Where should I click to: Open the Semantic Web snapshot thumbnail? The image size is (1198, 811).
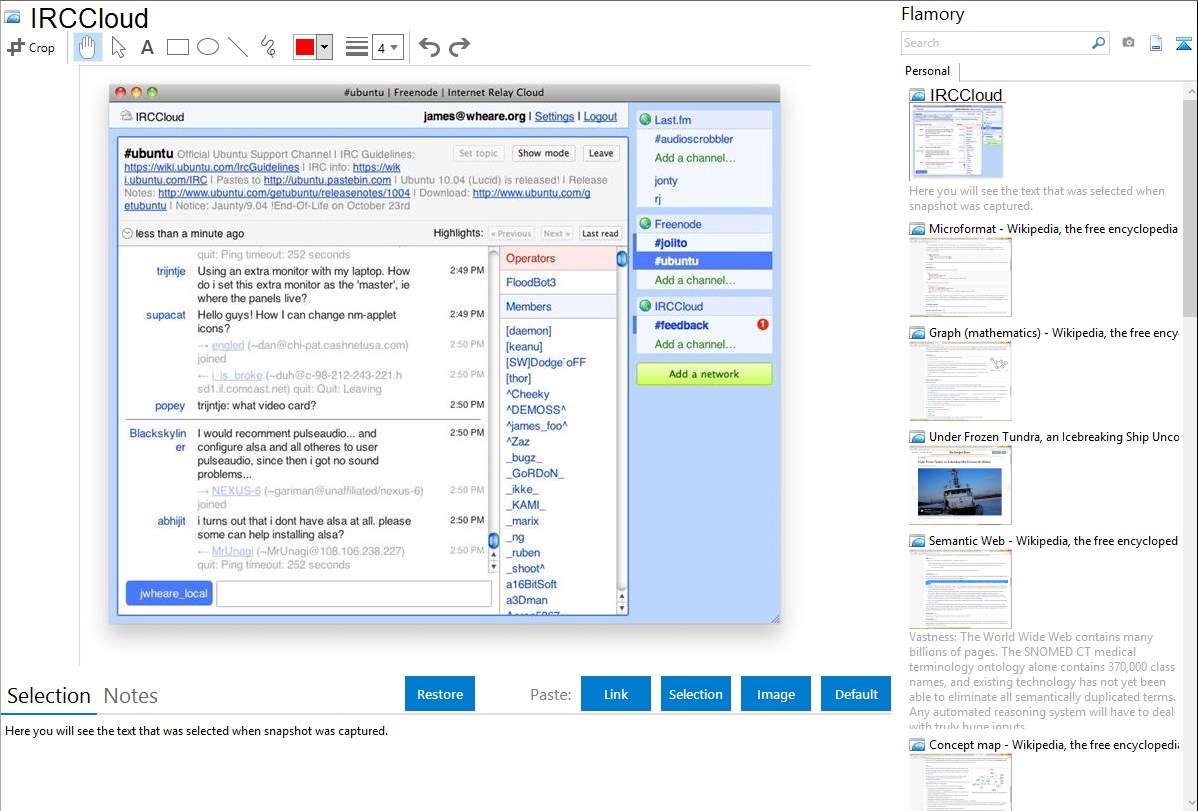pyautogui.click(x=960, y=589)
